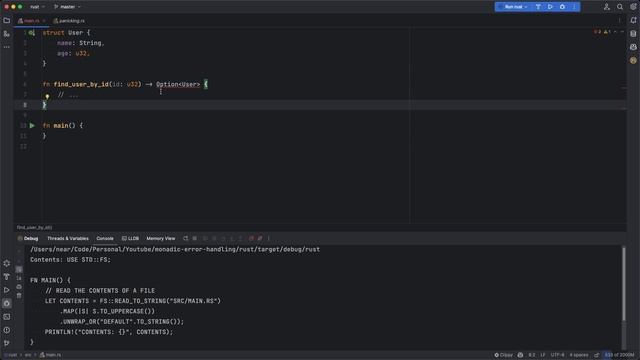
Task: Click the Clippy status bar widget
Action: pos(503,355)
